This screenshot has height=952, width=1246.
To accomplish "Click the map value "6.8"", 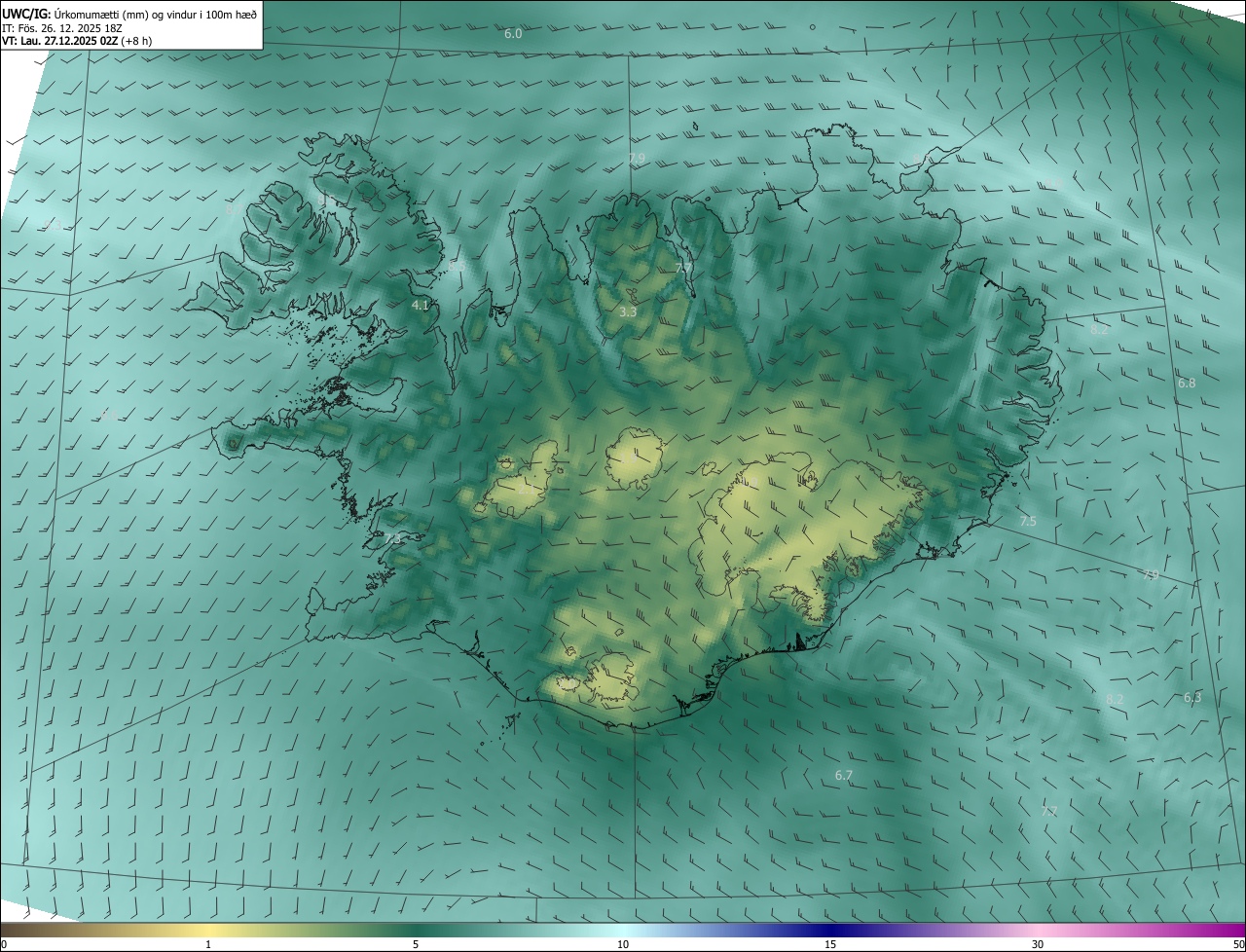I will [x=1187, y=384].
